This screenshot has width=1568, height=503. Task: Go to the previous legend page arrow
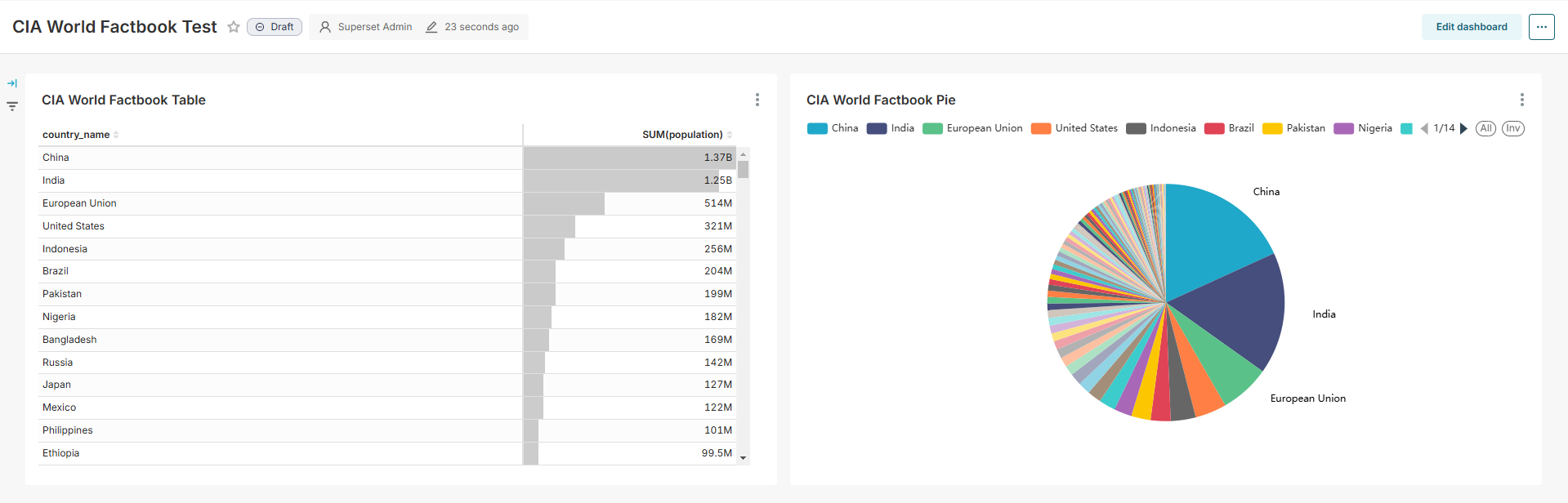coord(1424,128)
